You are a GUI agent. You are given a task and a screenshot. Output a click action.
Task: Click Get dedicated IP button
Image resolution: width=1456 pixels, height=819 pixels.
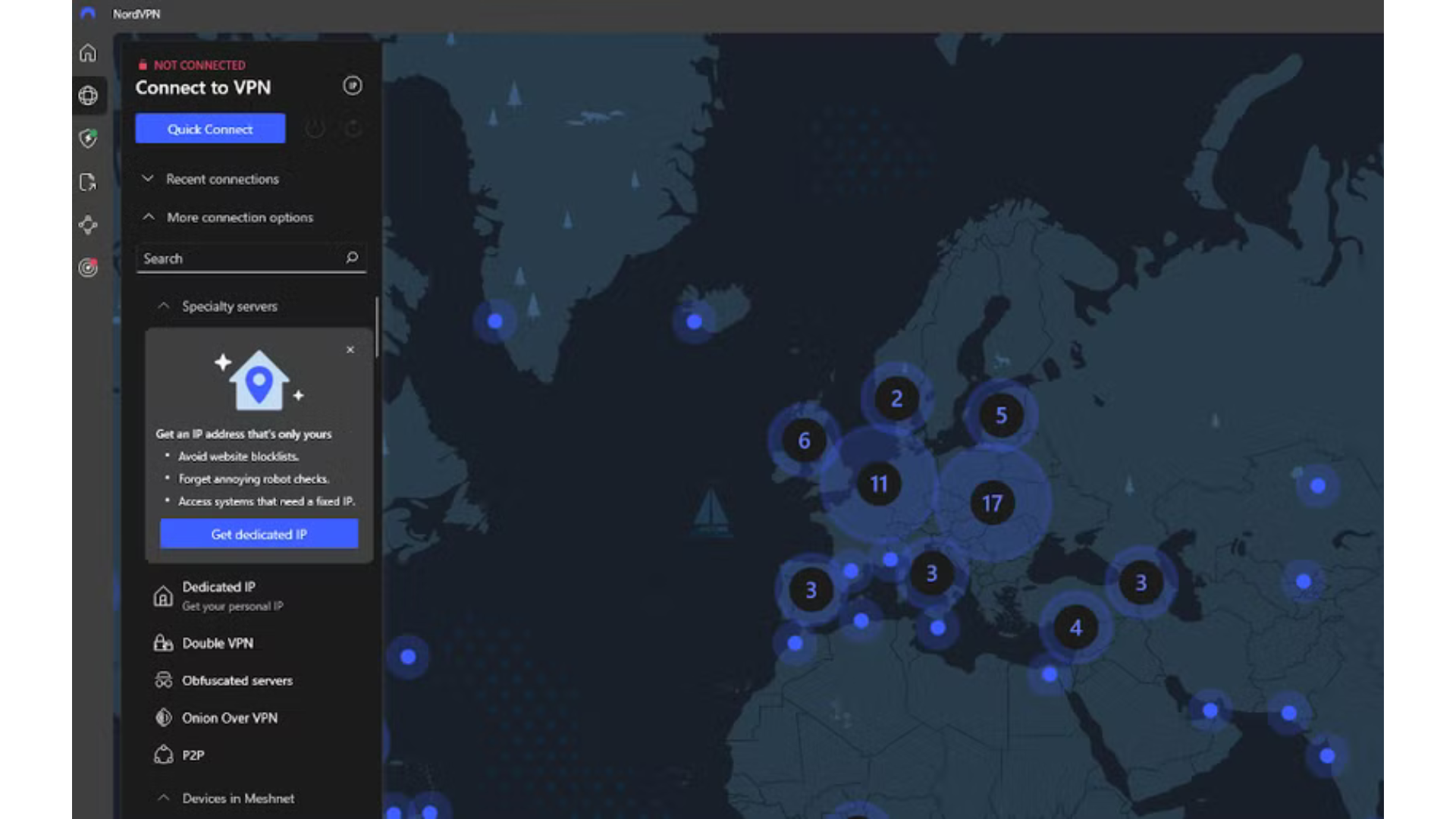pos(259,534)
